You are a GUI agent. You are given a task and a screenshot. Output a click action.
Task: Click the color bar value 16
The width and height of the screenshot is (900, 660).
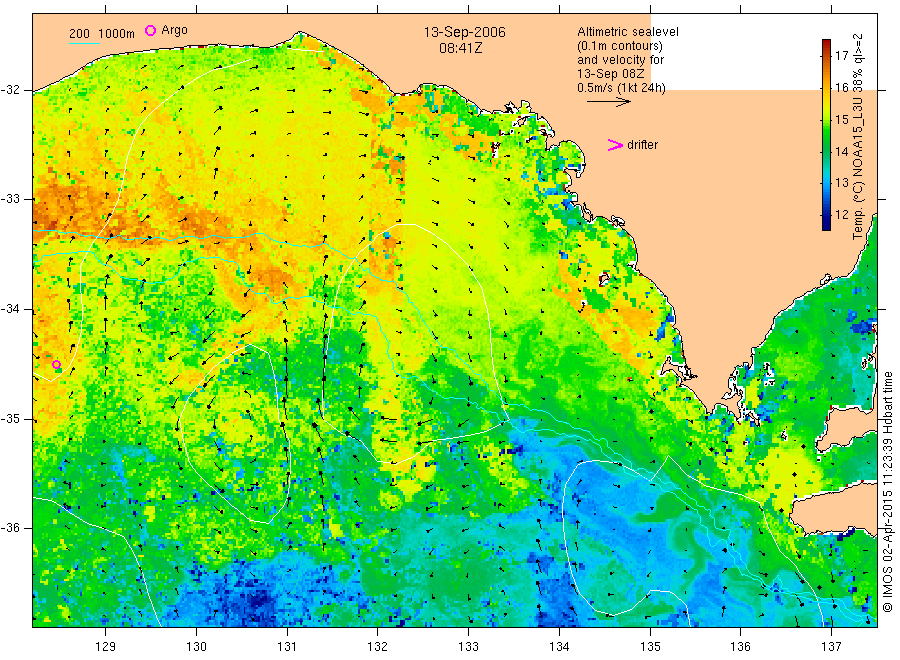[x=841, y=88]
